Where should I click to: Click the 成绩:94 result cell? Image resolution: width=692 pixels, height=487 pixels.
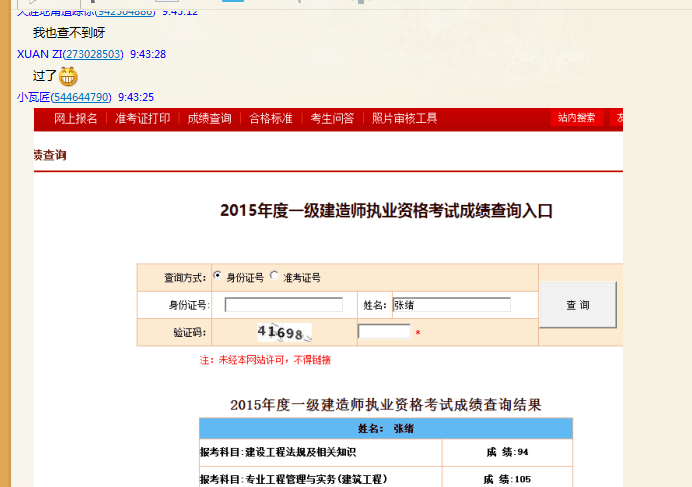(507, 453)
